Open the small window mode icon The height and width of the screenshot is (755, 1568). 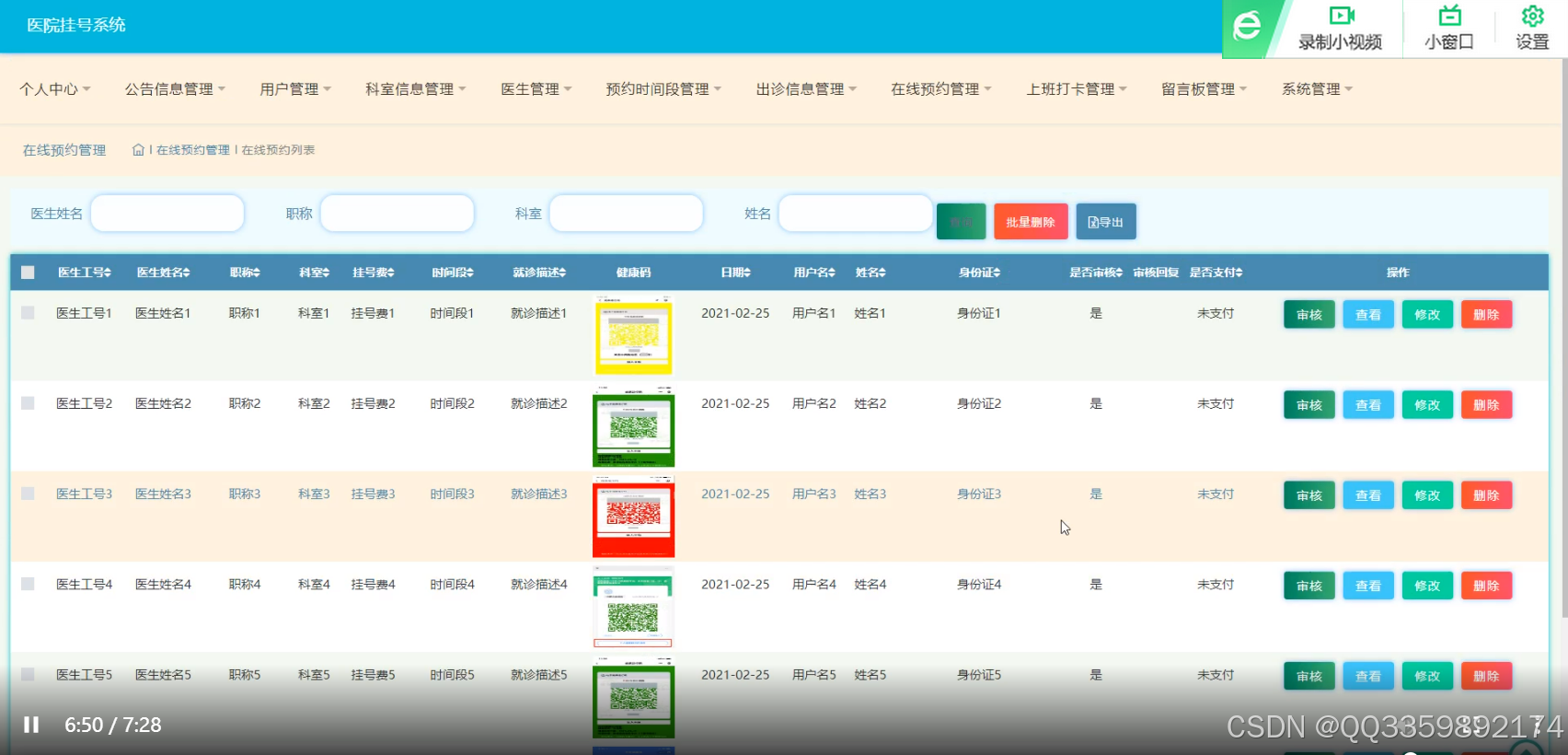pos(1449,16)
